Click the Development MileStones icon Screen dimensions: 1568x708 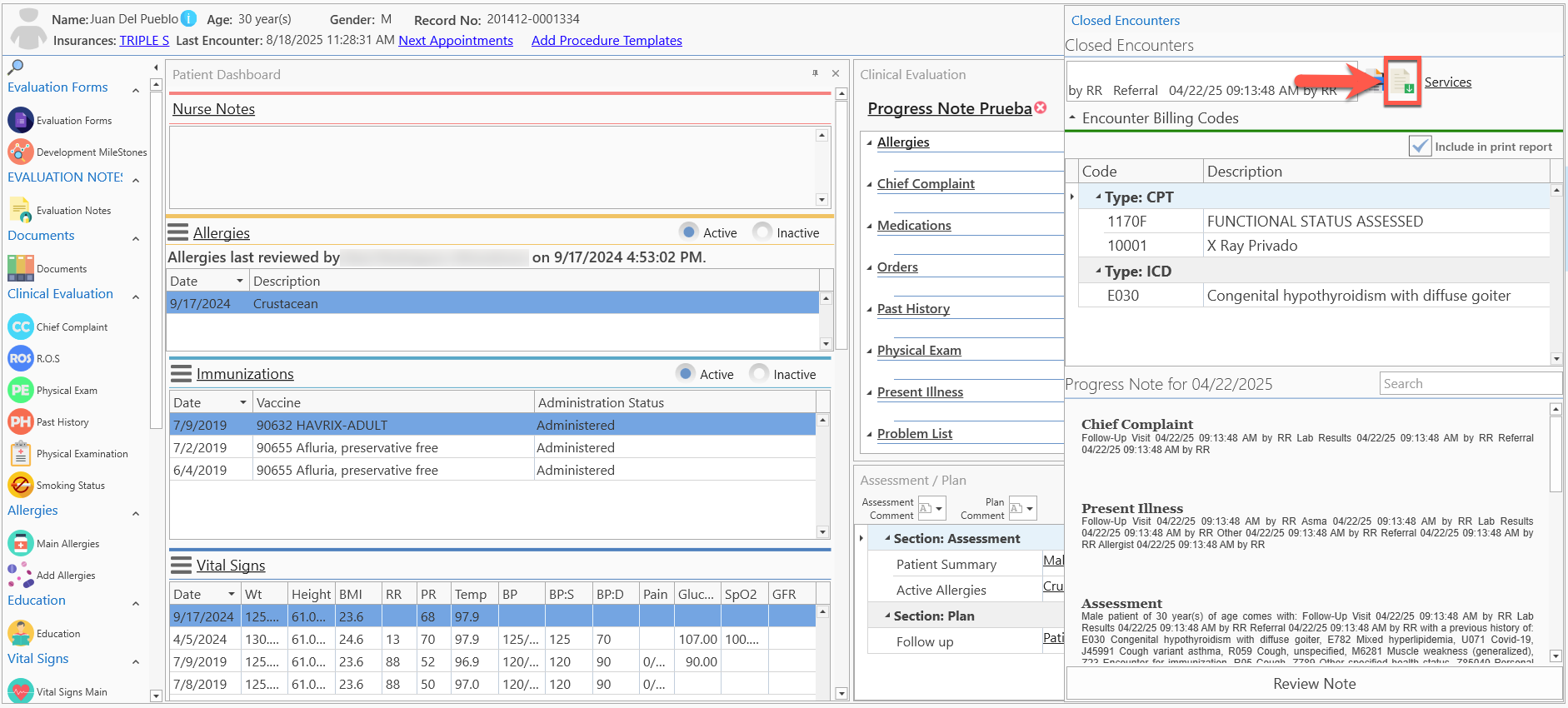tap(21, 152)
